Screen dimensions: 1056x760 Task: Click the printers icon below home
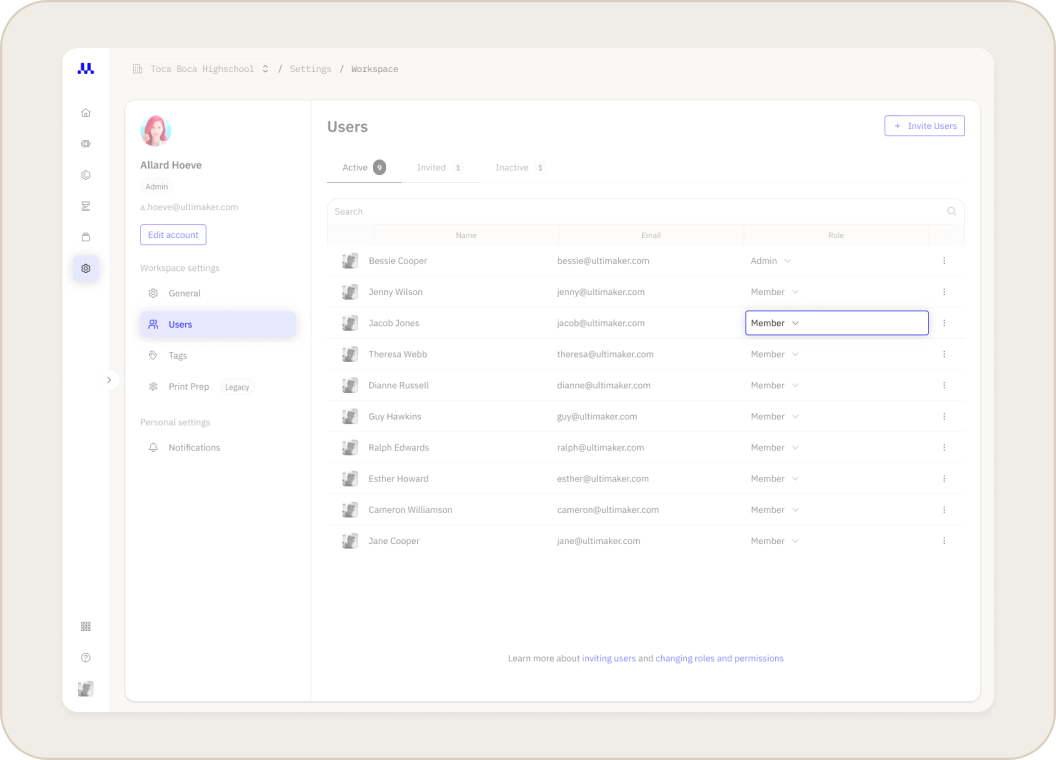coord(86,144)
